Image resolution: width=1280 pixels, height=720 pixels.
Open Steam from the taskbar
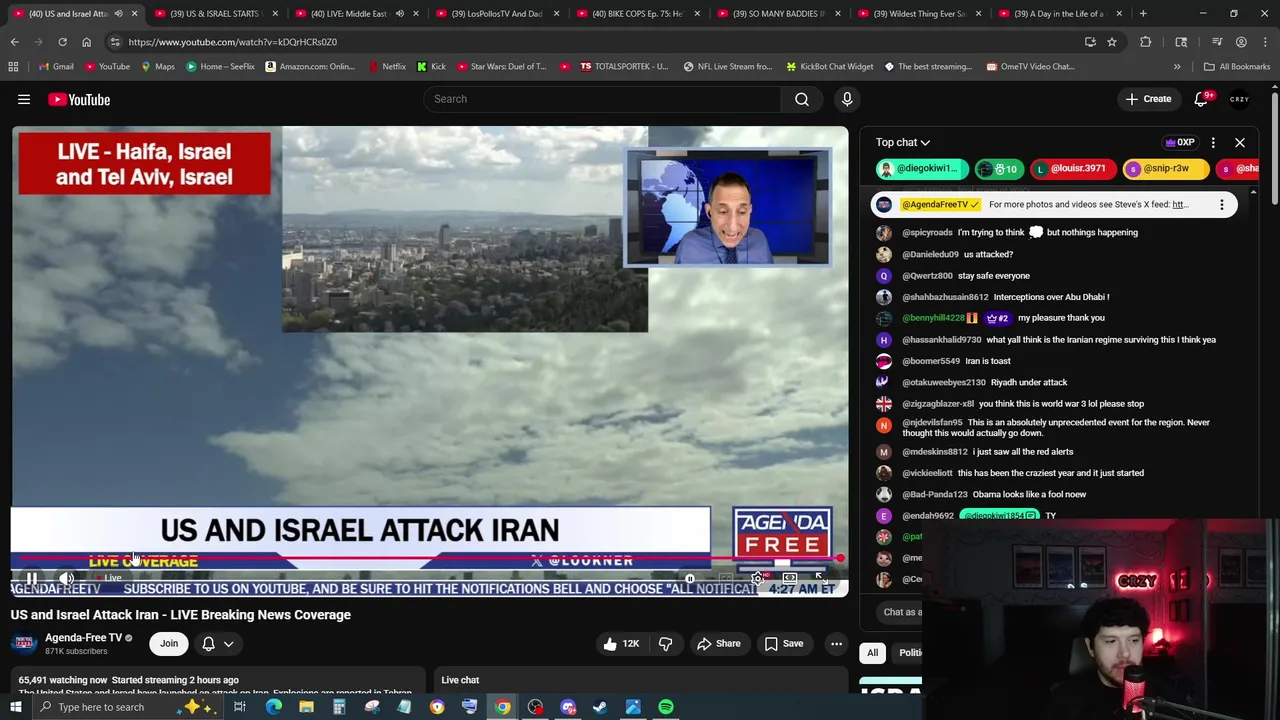click(x=600, y=707)
